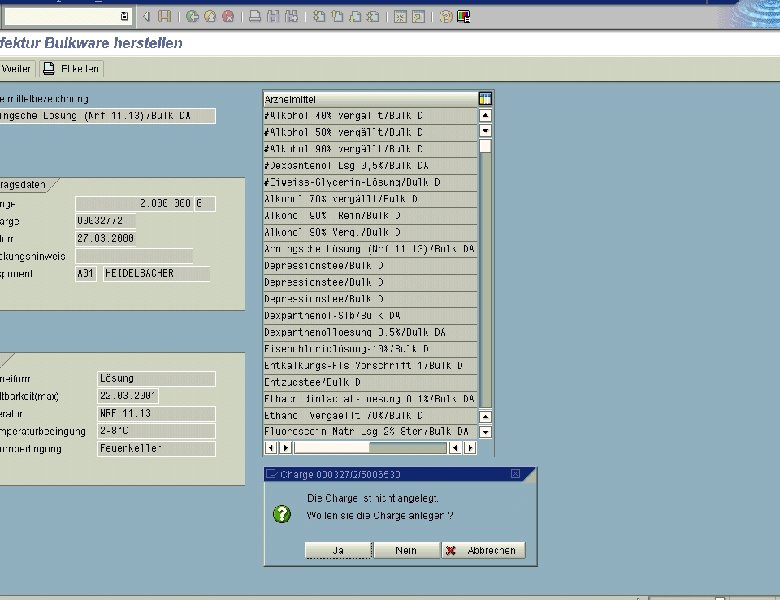
Task: Click the Save disk icon in toolbar
Action: tap(165, 16)
